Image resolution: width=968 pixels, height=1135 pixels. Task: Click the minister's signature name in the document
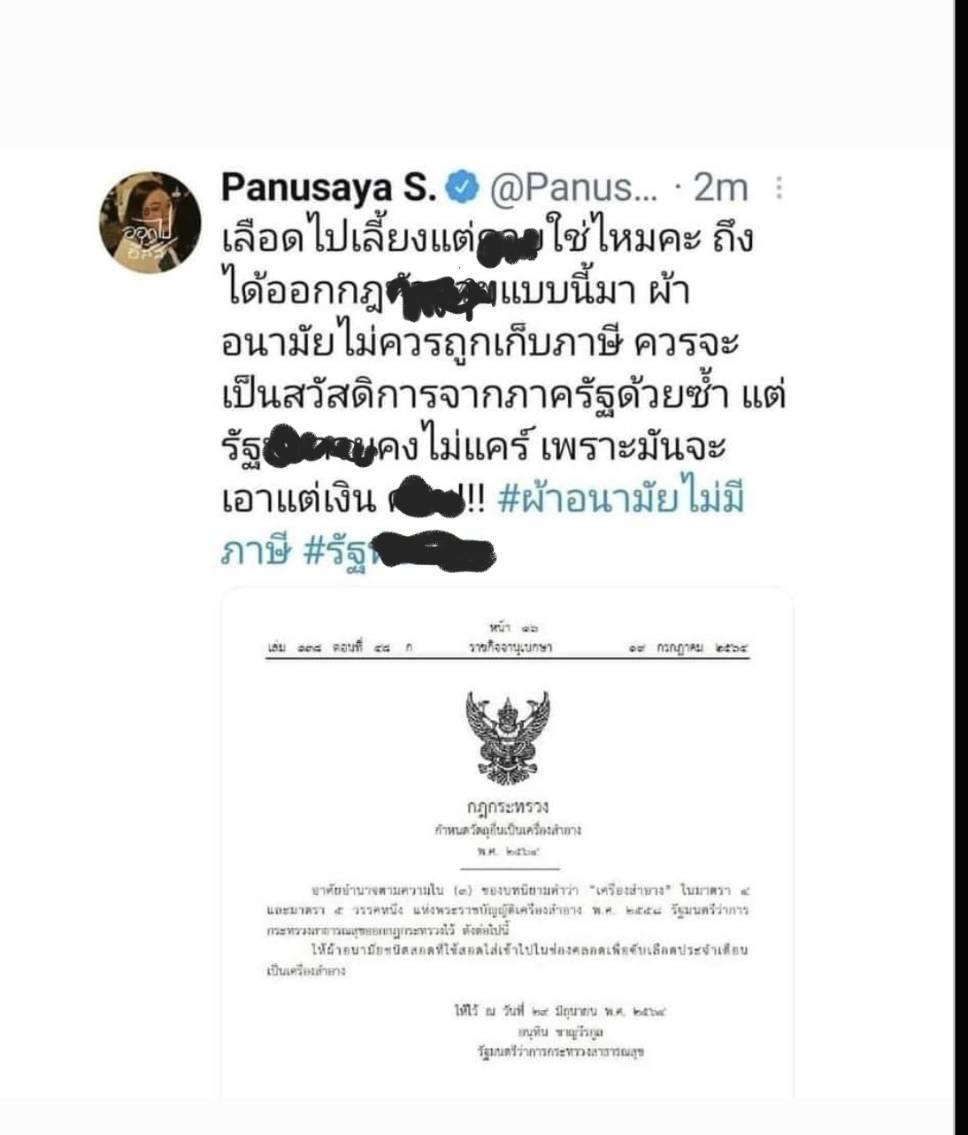coord(560,1031)
